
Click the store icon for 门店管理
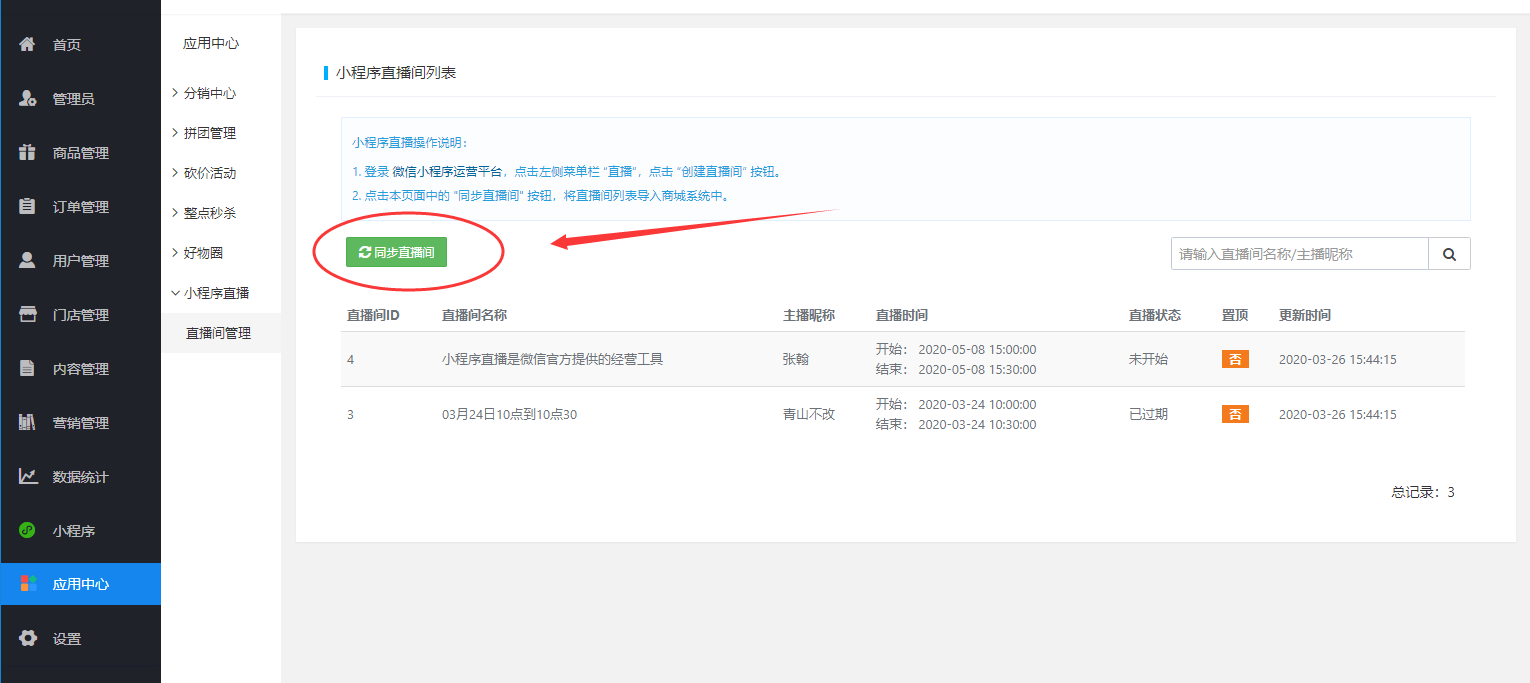pos(28,314)
